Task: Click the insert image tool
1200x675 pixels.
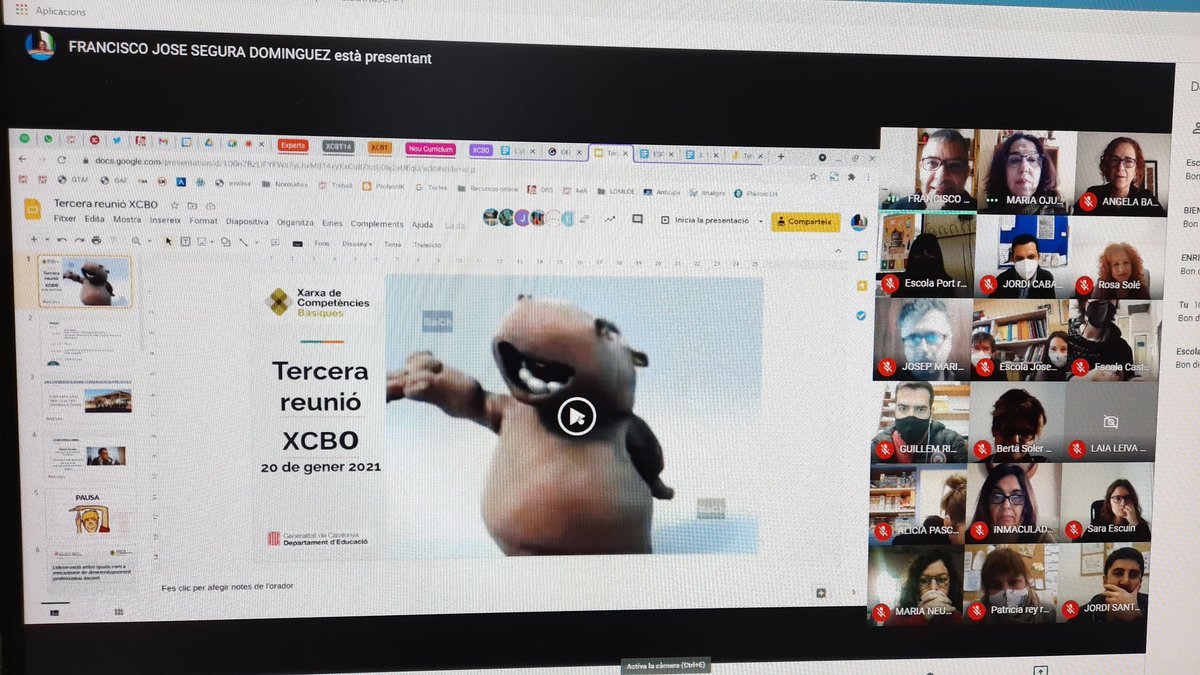Action: coord(201,241)
